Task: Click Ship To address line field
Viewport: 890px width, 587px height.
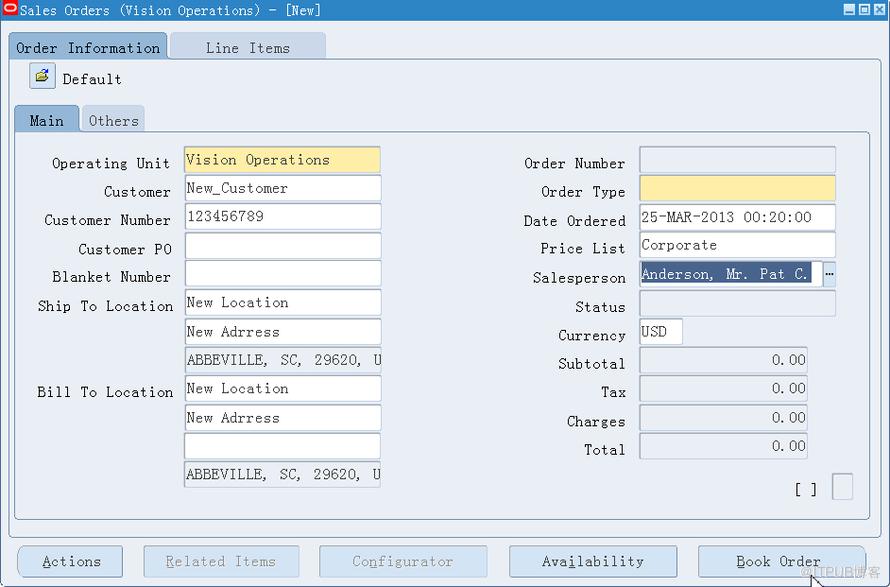Action: [283, 332]
